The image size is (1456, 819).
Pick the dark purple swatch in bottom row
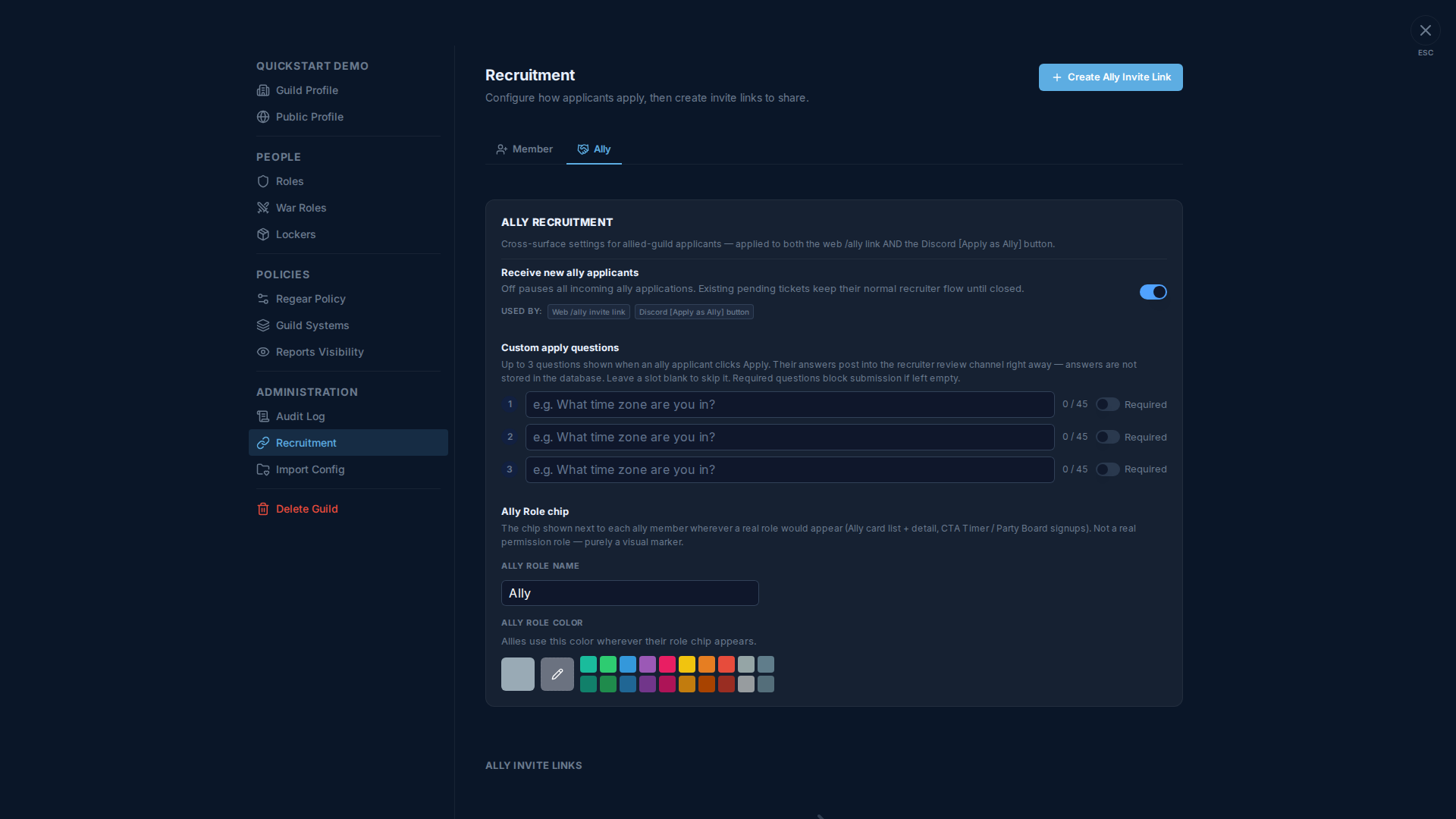tap(648, 684)
